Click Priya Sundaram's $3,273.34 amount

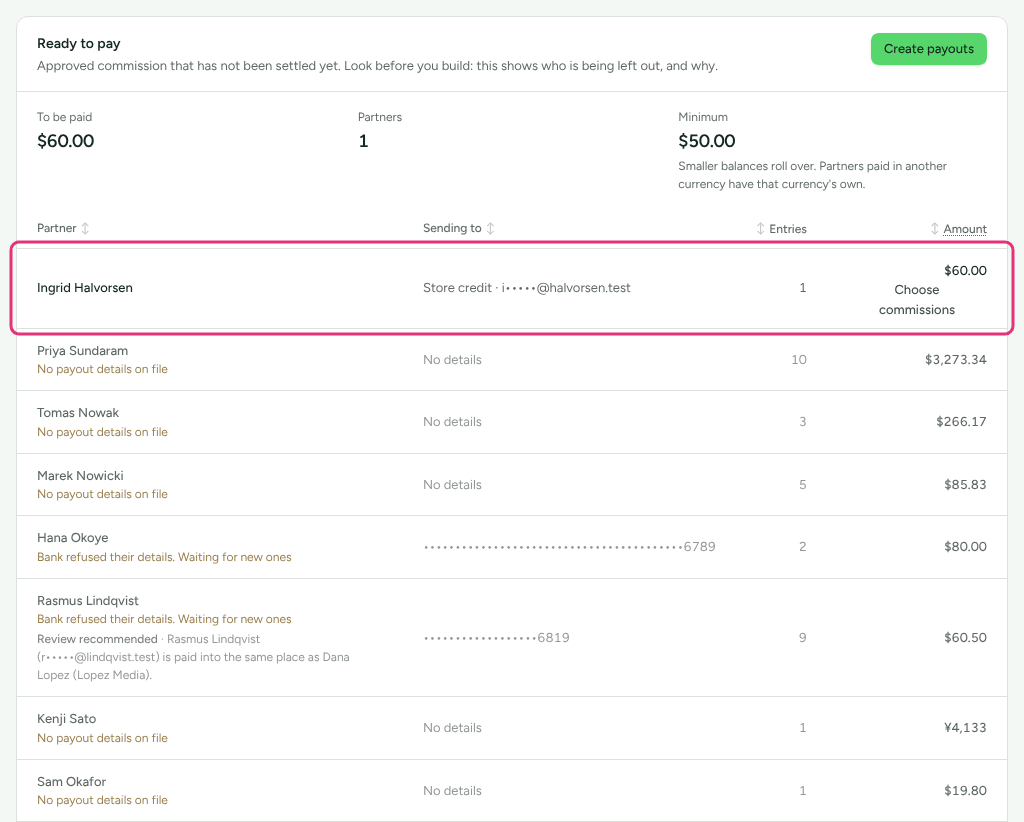[x=955, y=360]
